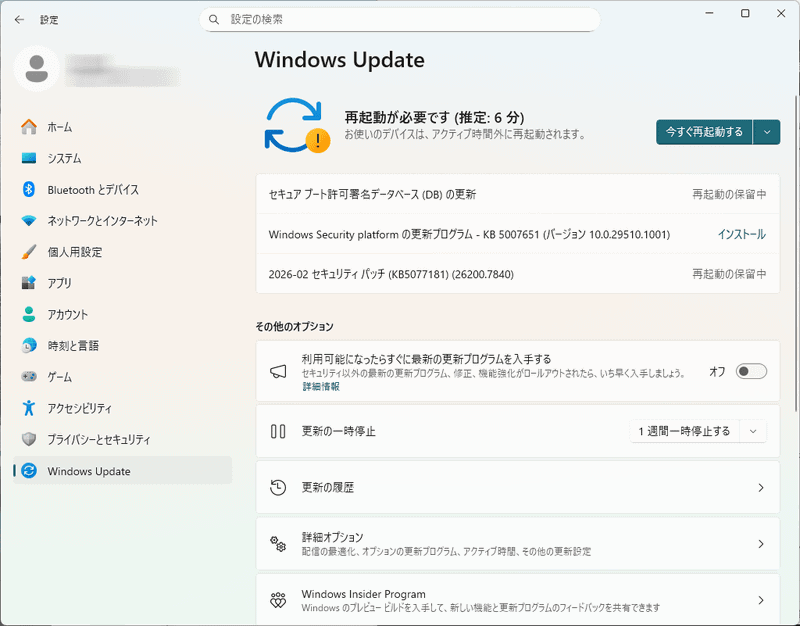
Task: Click the アプリ icon in sidebar
Action: pos(29,283)
